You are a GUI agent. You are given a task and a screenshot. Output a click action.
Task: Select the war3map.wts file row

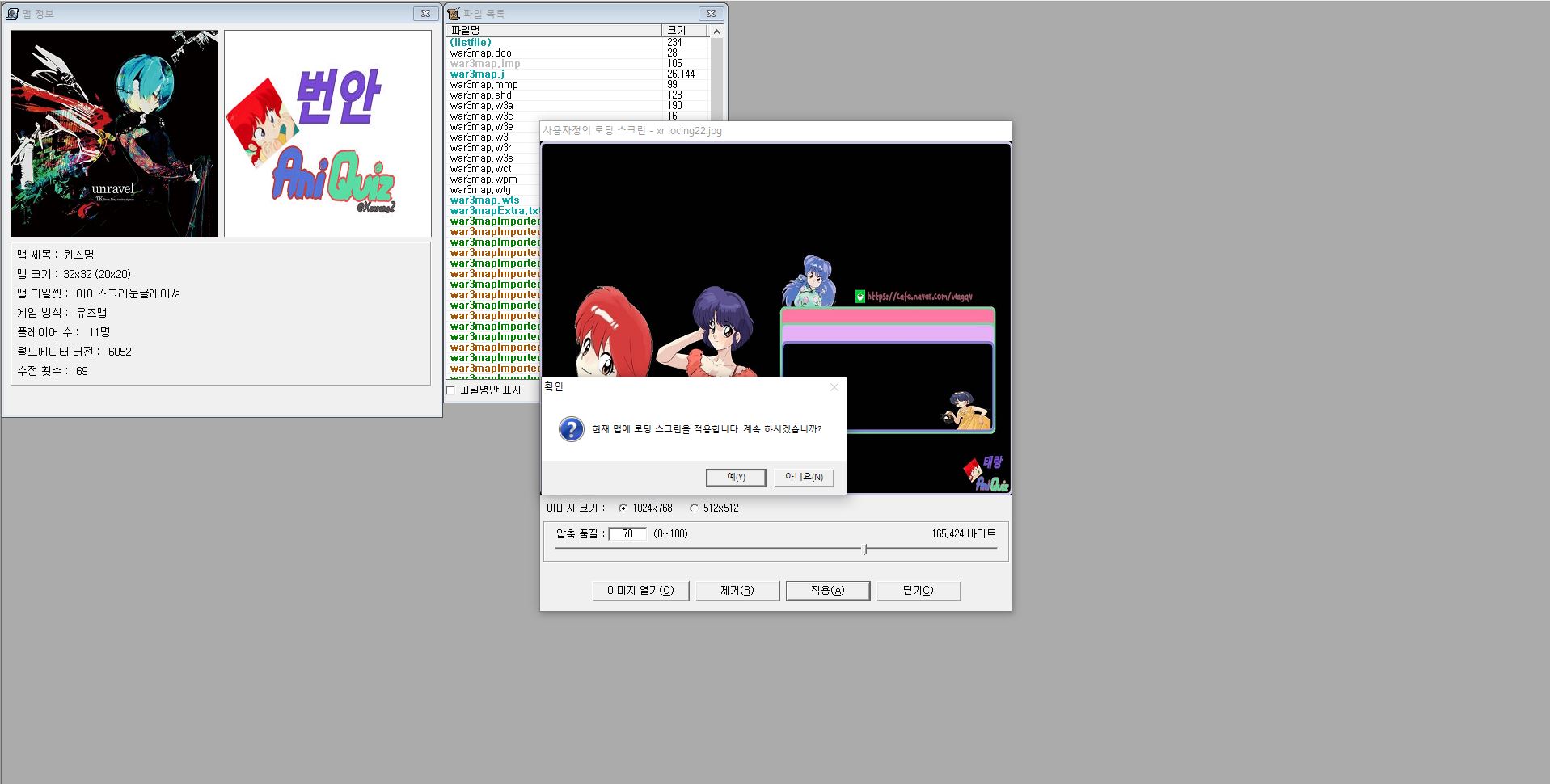tap(493, 200)
